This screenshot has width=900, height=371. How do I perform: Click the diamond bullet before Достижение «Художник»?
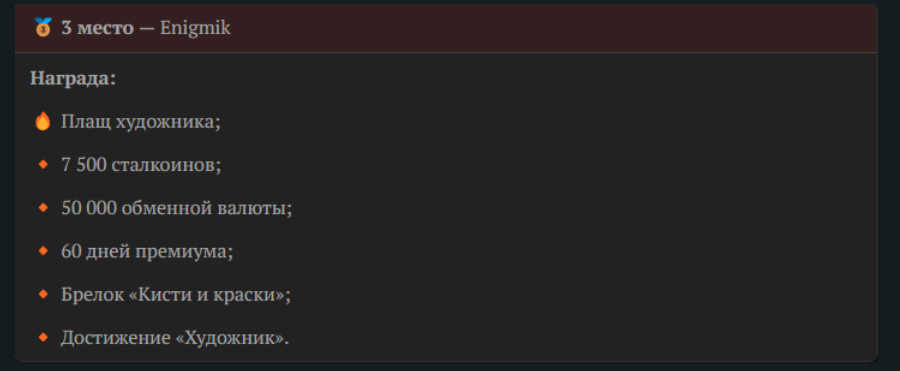click(43, 338)
